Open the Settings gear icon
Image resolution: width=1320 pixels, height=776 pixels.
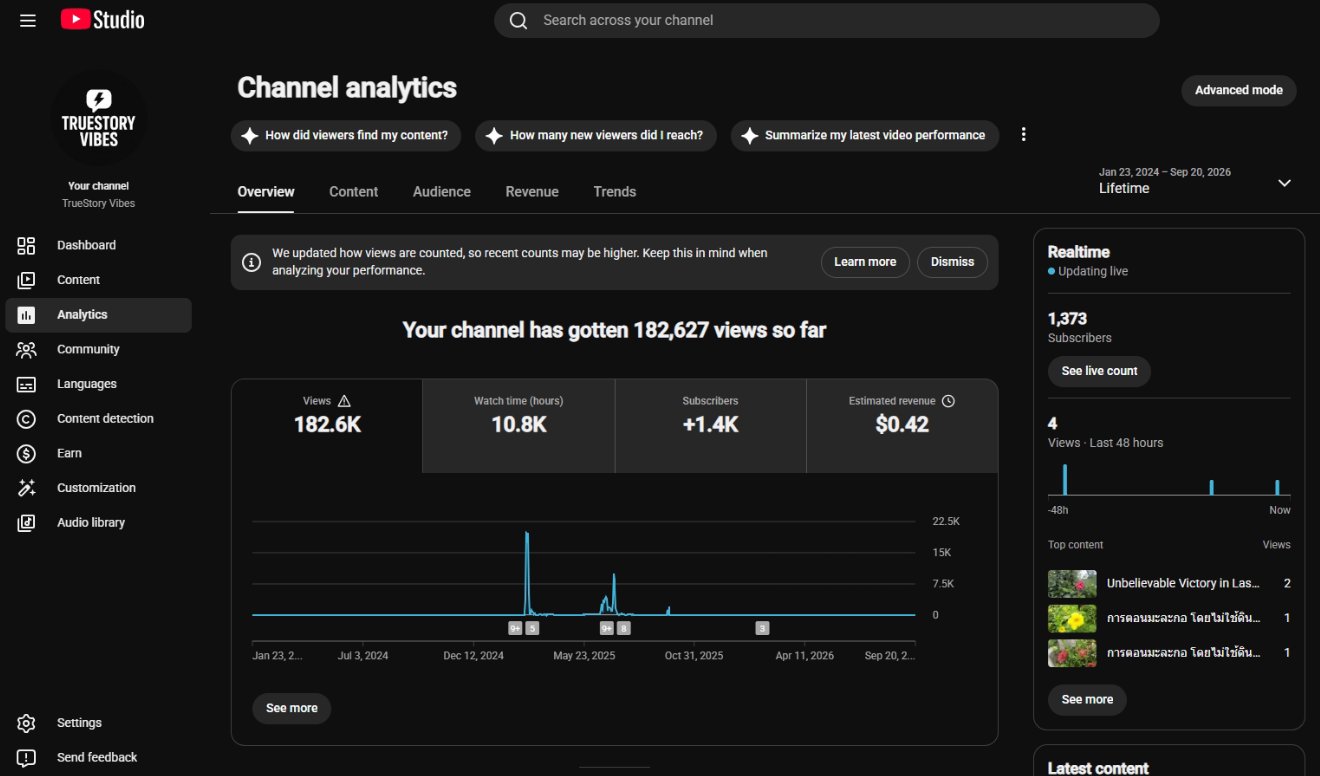point(26,723)
